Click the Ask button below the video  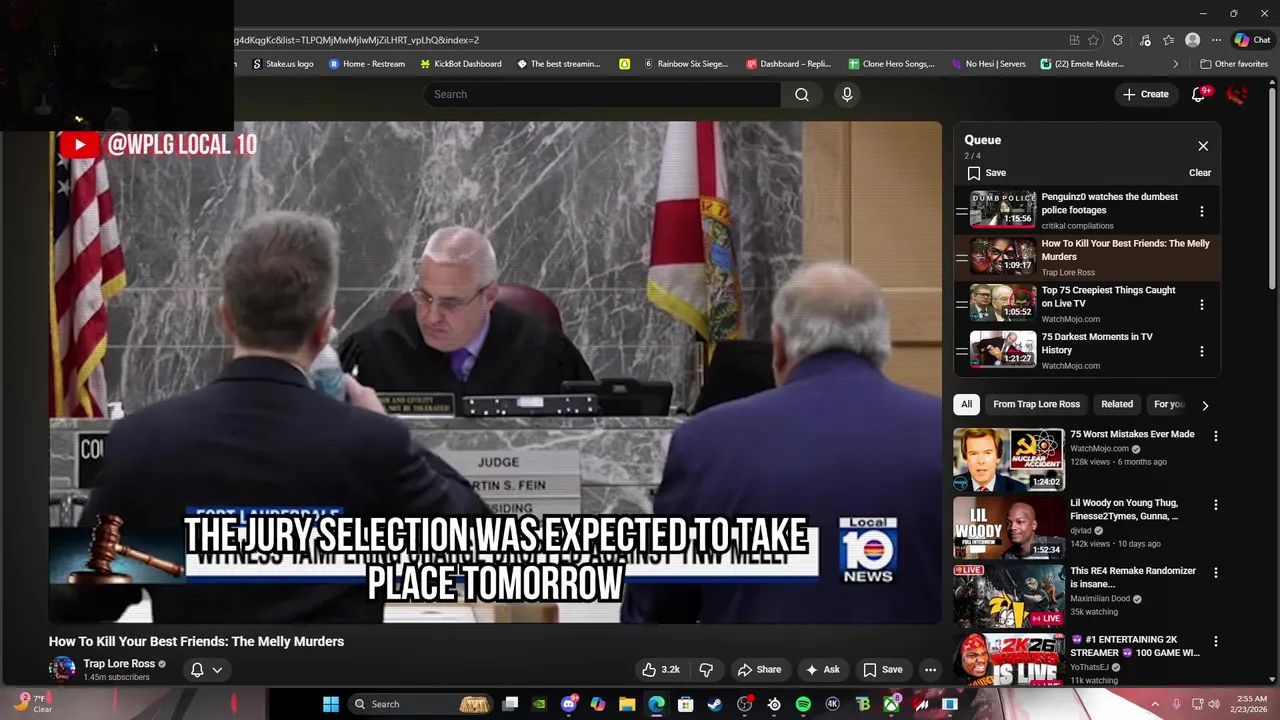822,670
